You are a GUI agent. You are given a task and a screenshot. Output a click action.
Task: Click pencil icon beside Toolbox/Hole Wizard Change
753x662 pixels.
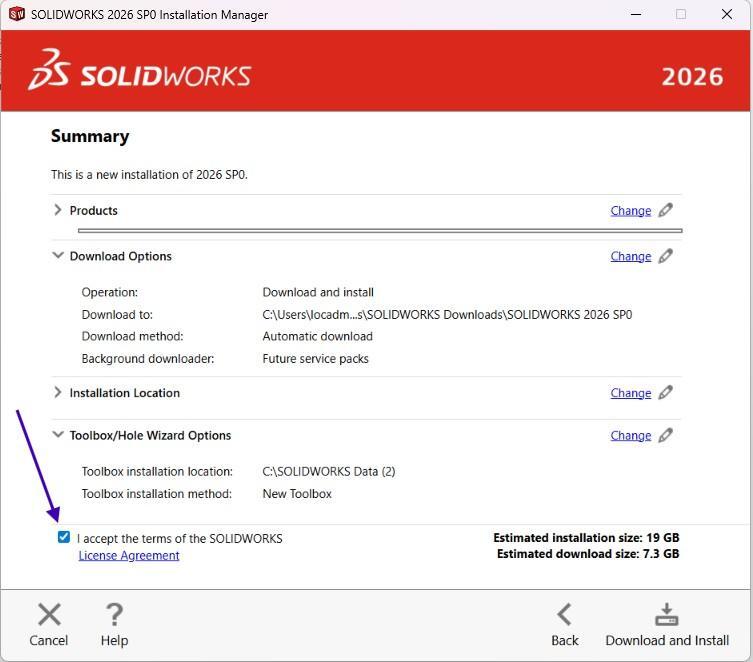(x=666, y=435)
